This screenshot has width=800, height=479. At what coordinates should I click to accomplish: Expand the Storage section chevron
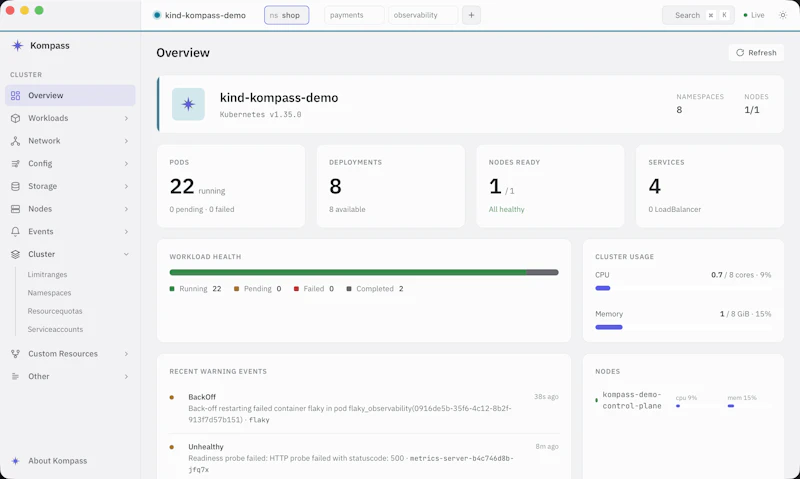[x=126, y=186]
